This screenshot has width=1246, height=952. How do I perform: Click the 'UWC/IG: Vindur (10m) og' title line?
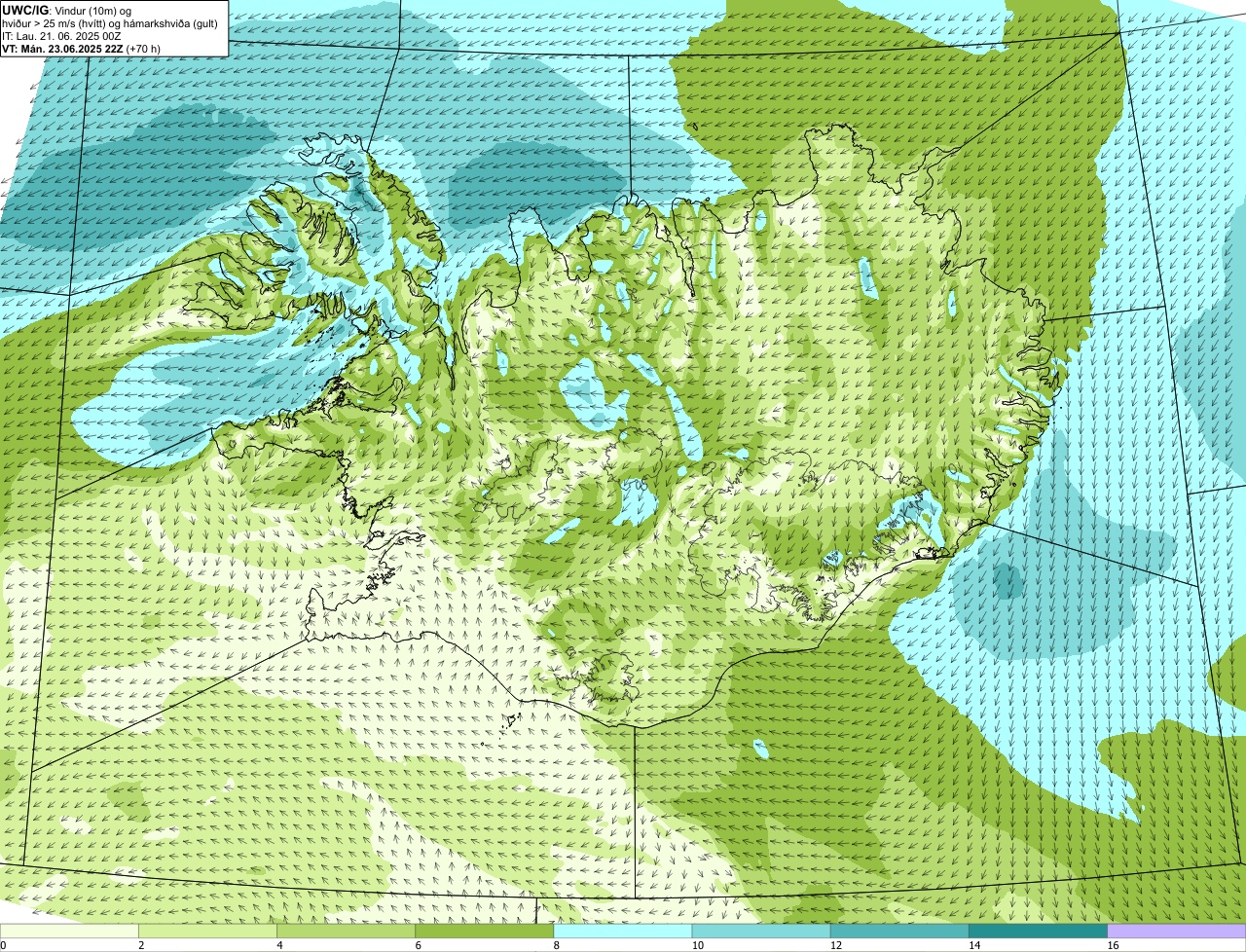pyautogui.click(x=67, y=10)
